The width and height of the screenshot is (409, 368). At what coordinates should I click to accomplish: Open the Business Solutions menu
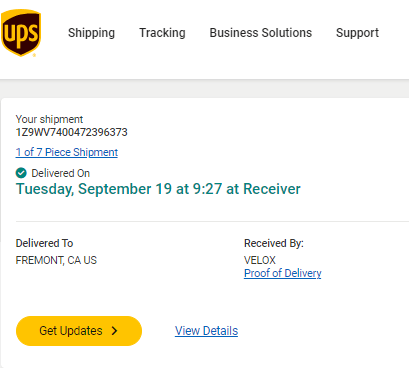pyautogui.click(x=261, y=33)
